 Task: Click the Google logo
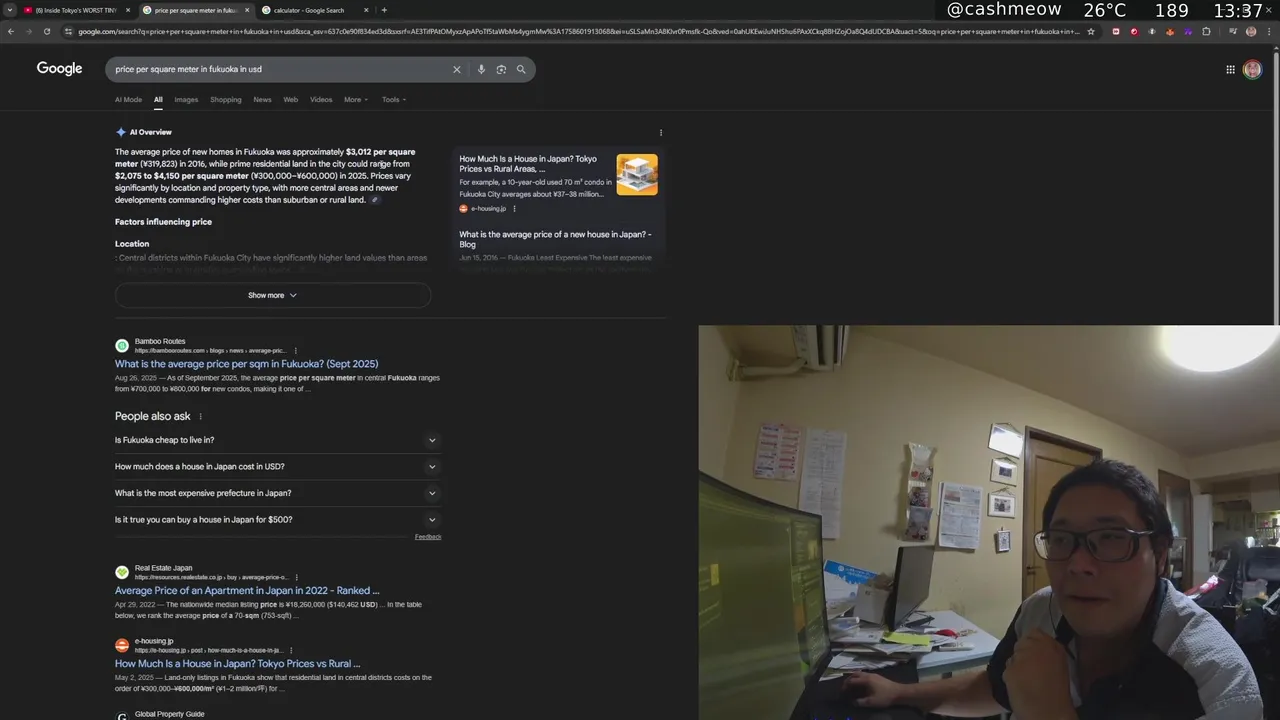[x=59, y=69]
